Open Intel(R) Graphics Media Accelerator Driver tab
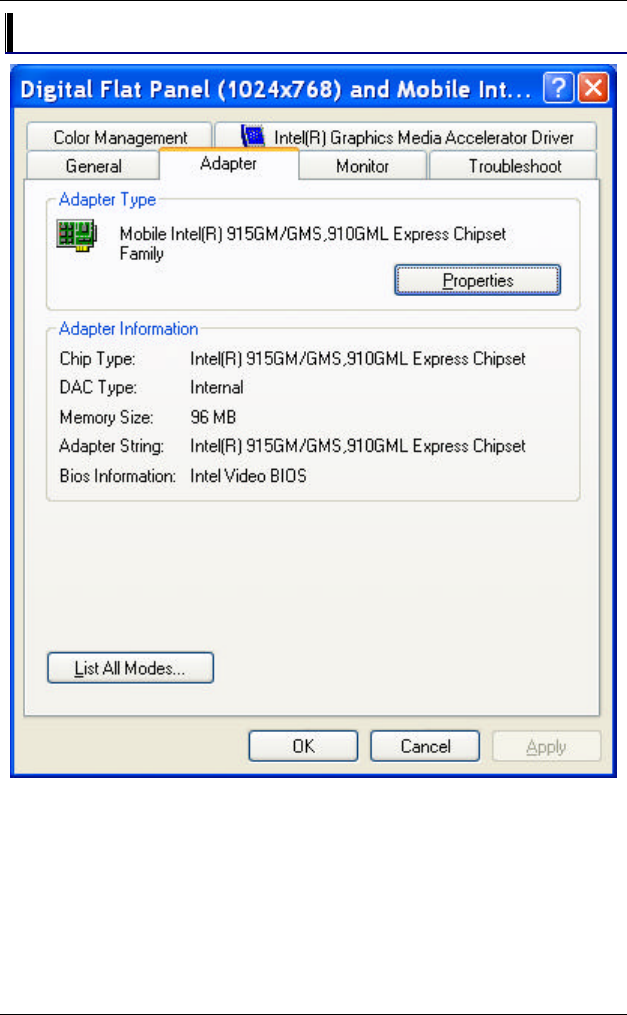 click(x=406, y=137)
